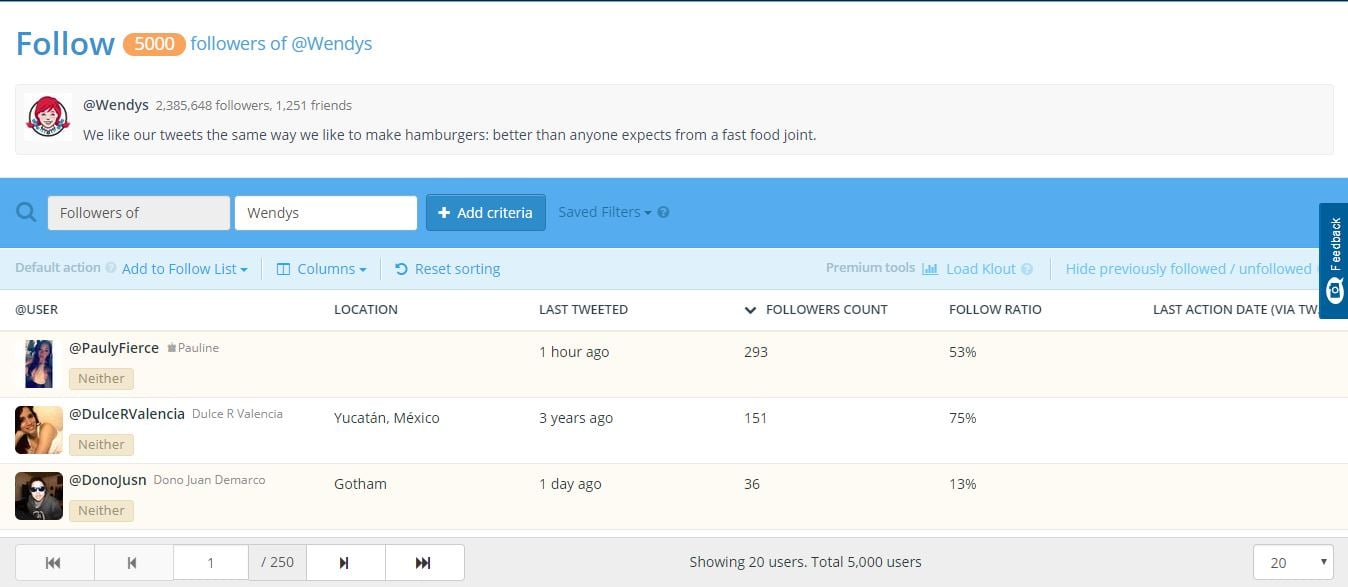This screenshot has height=587, width=1348.
Task: Click the followers count '293'
Action: 756,352
